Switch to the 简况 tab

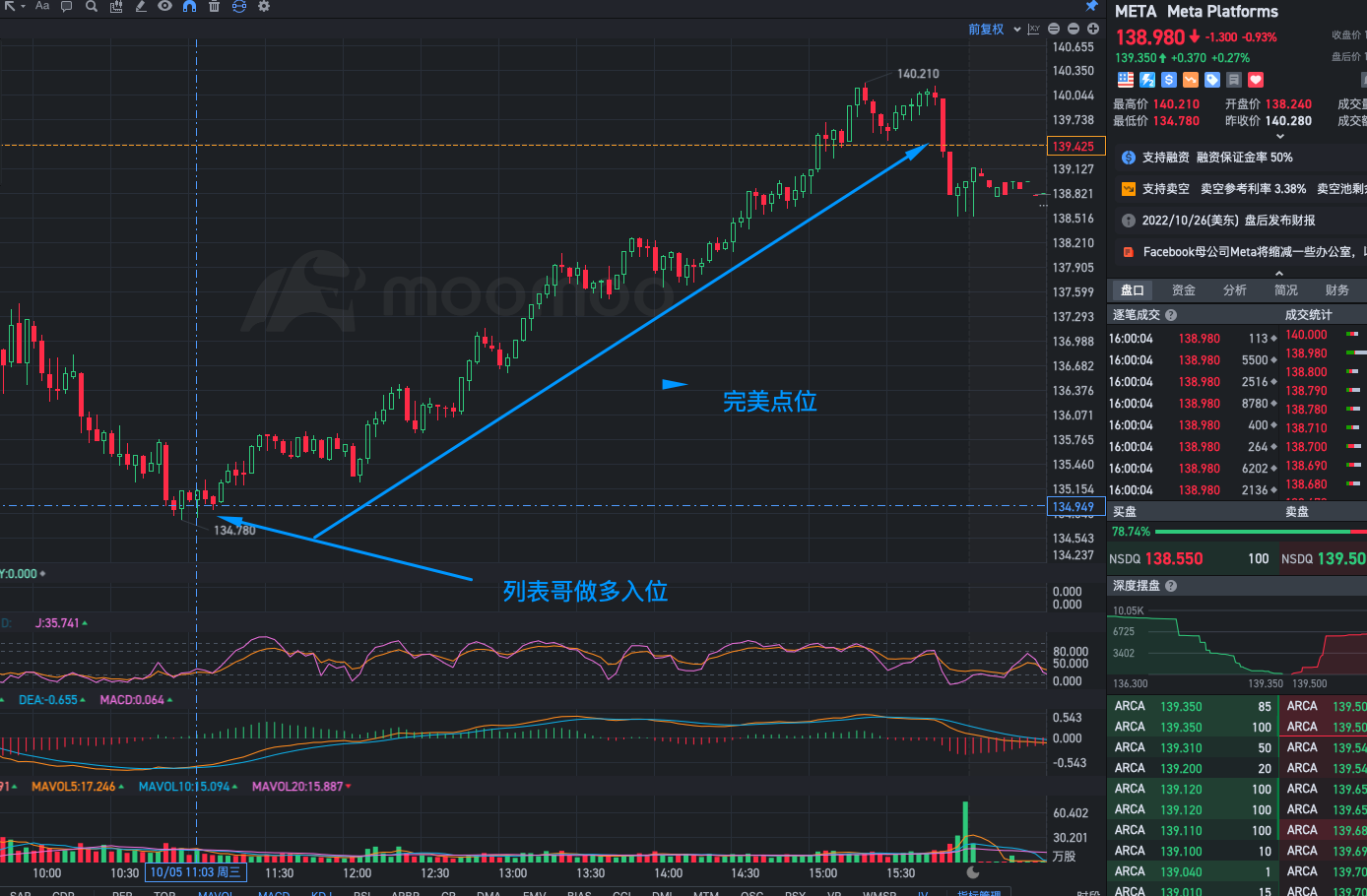[1286, 290]
